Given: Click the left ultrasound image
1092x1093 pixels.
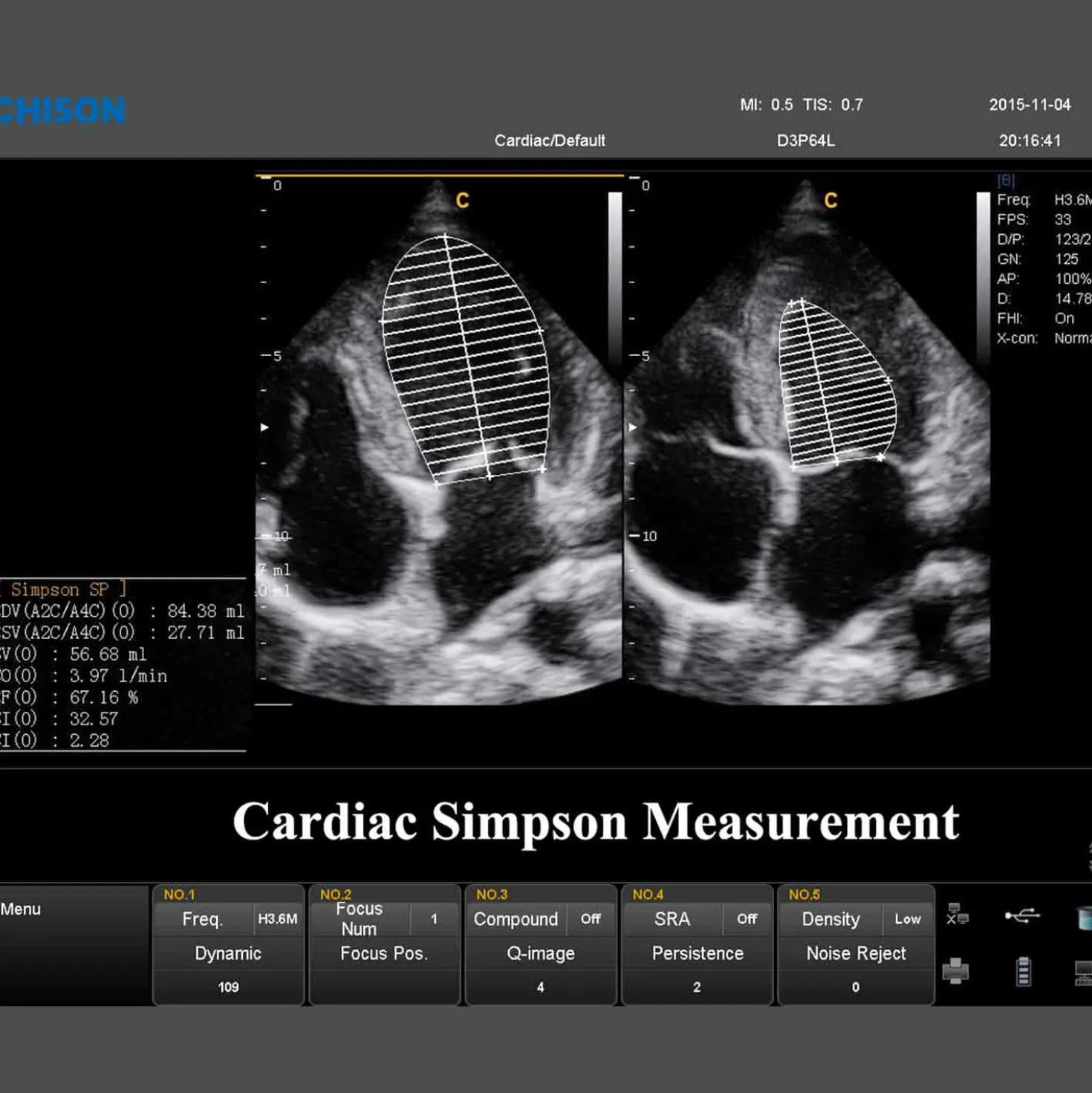Looking at the screenshot, I should [x=440, y=440].
